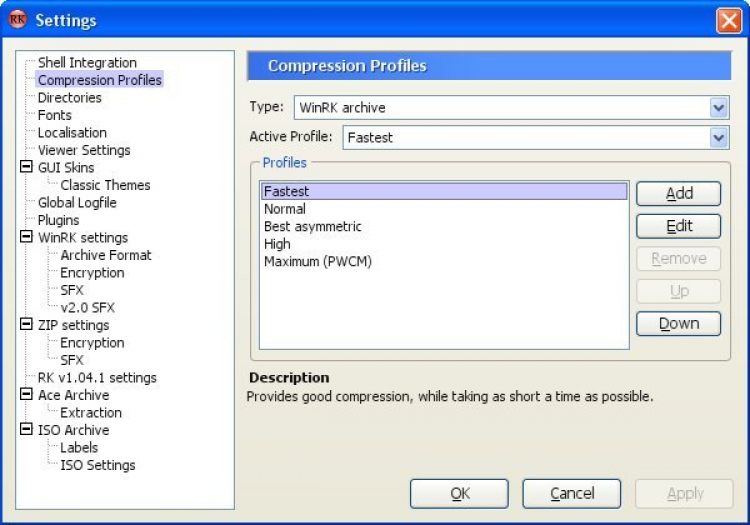Select the ZIP settings label
Viewport: 750px width, 525px height.
click(x=74, y=325)
